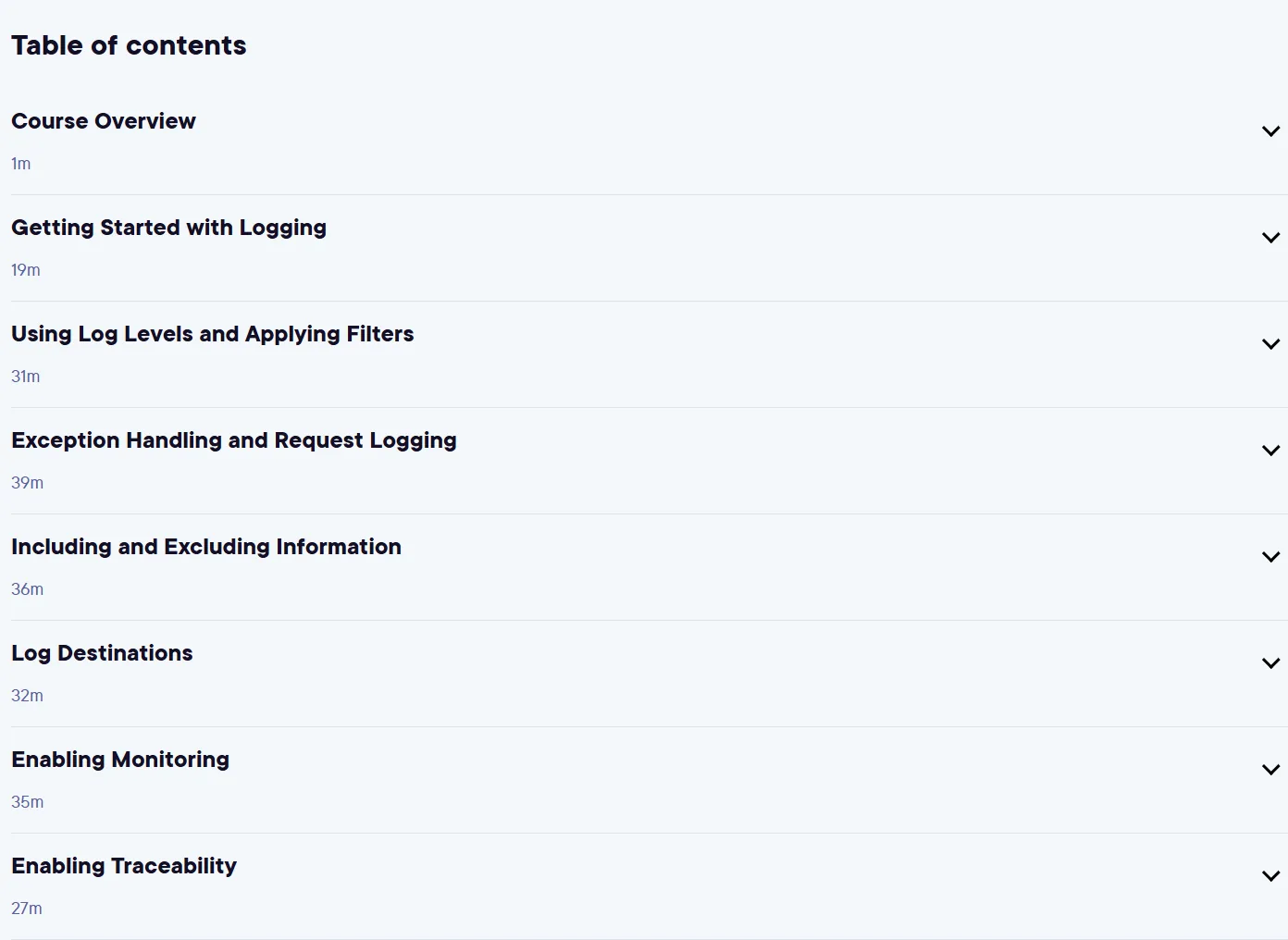Expand Getting Started with Logging chevron
Viewport: 1288px width, 940px height.
[1270, 238]
